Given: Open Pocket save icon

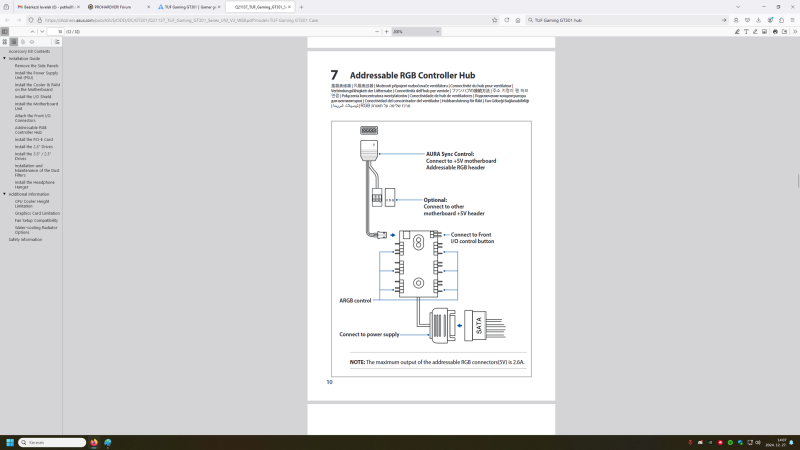Looking at the screenshot, I should 747,20.
